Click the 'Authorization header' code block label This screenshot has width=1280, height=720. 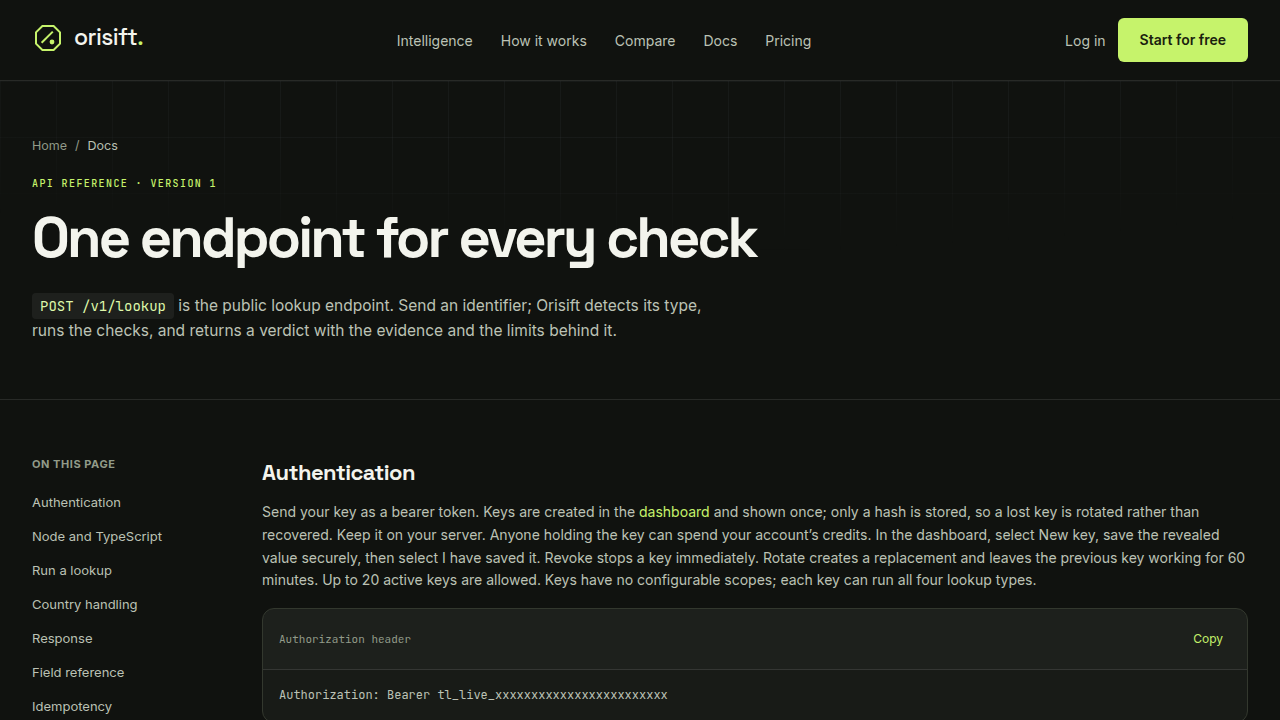[x=345, y=639]
